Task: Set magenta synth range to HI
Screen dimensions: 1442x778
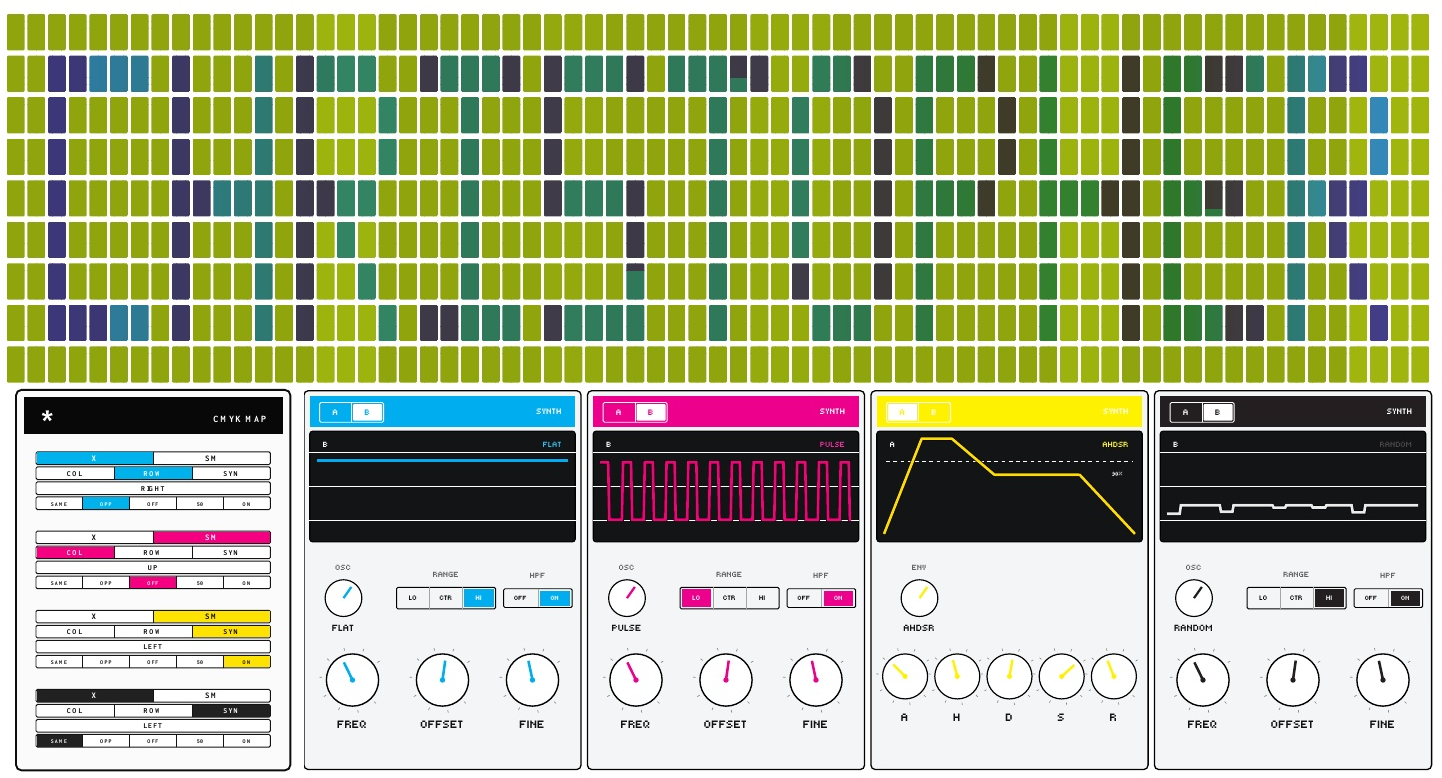Action: (762, 598)
